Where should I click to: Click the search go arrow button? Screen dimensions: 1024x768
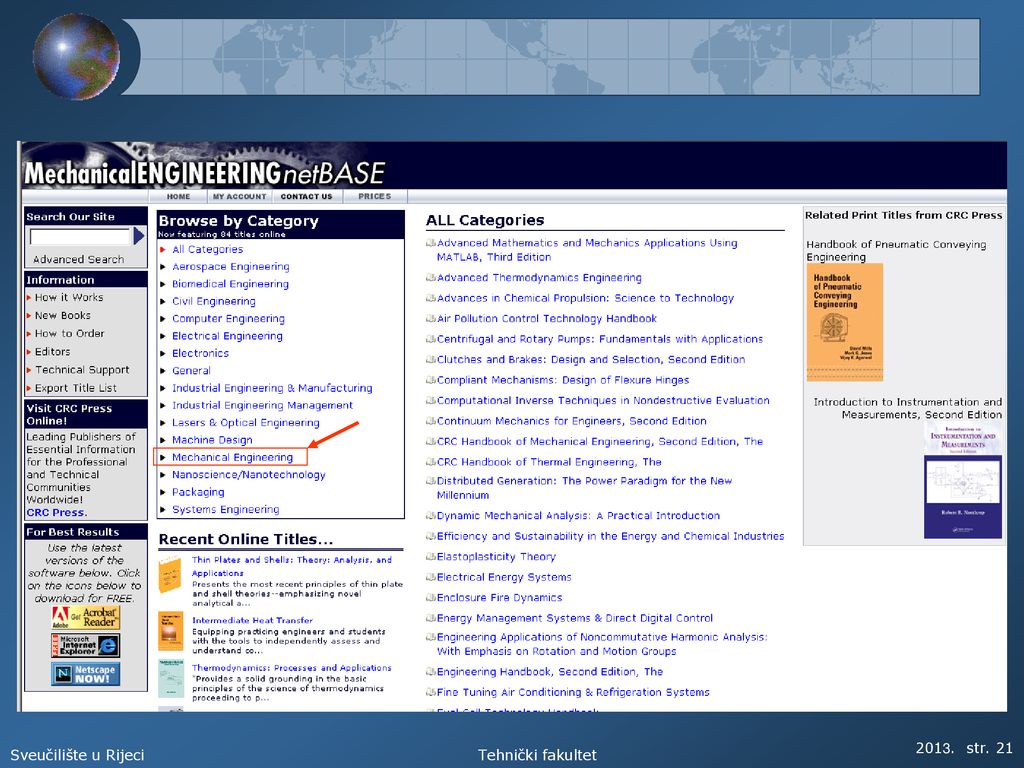pyautogui.click(x=138, y=235)
